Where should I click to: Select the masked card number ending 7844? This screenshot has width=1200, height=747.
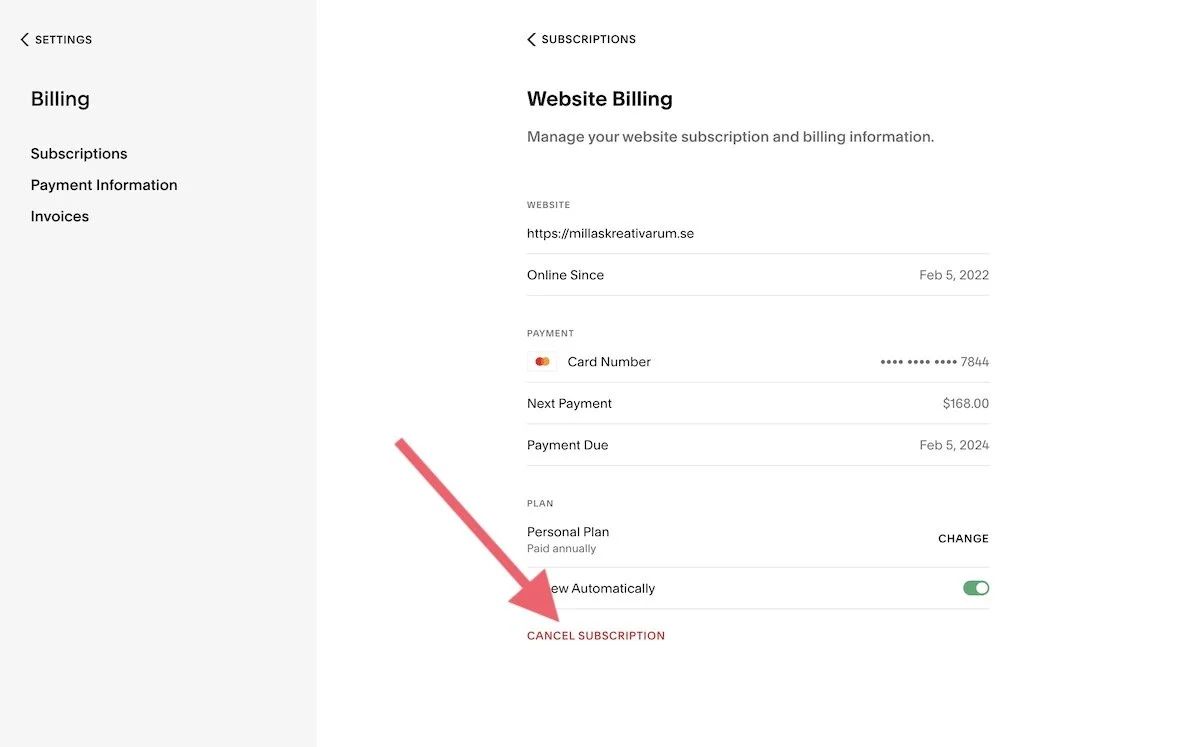pos(934,361)
